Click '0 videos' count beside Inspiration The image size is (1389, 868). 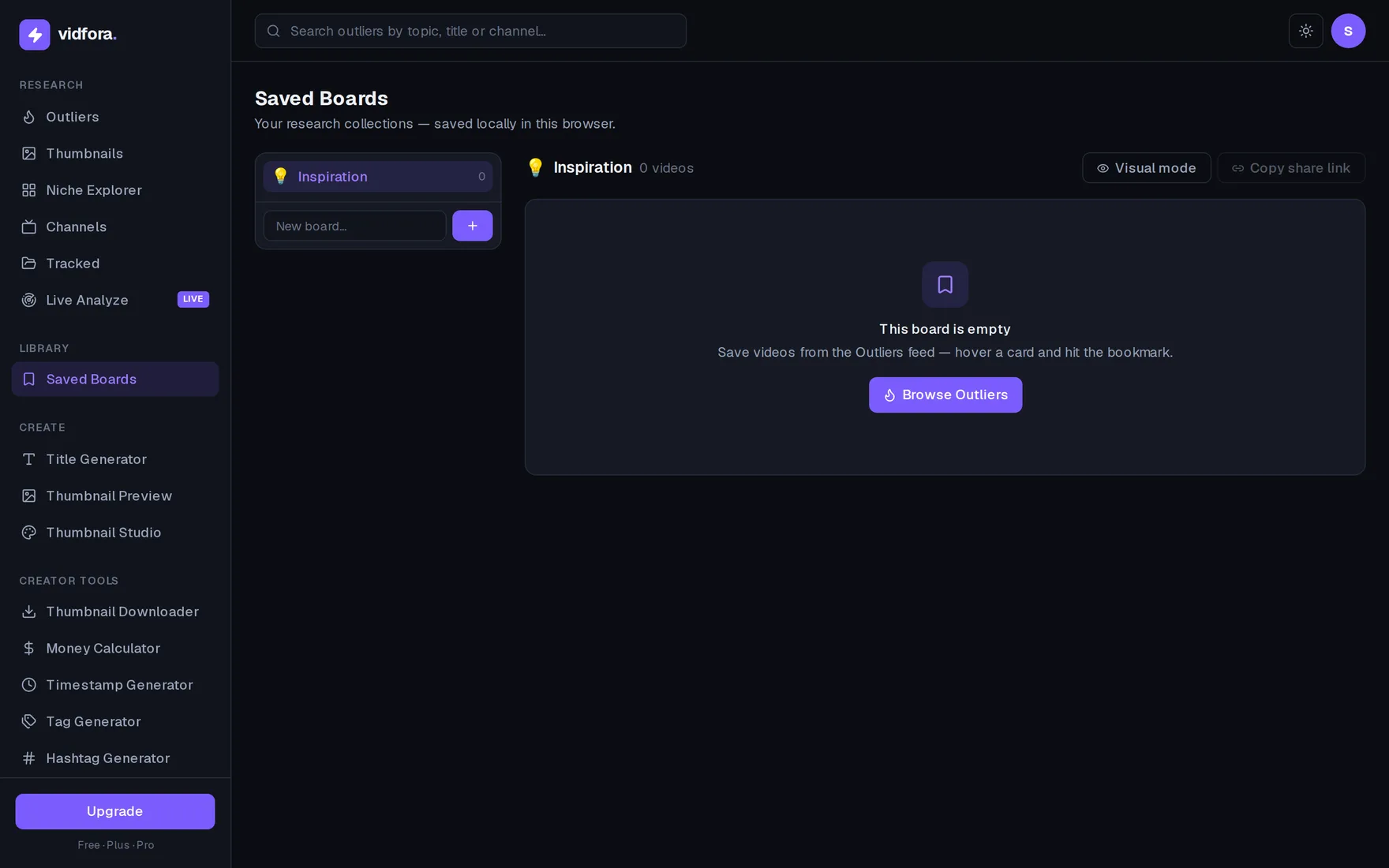[x=666, y=168]
